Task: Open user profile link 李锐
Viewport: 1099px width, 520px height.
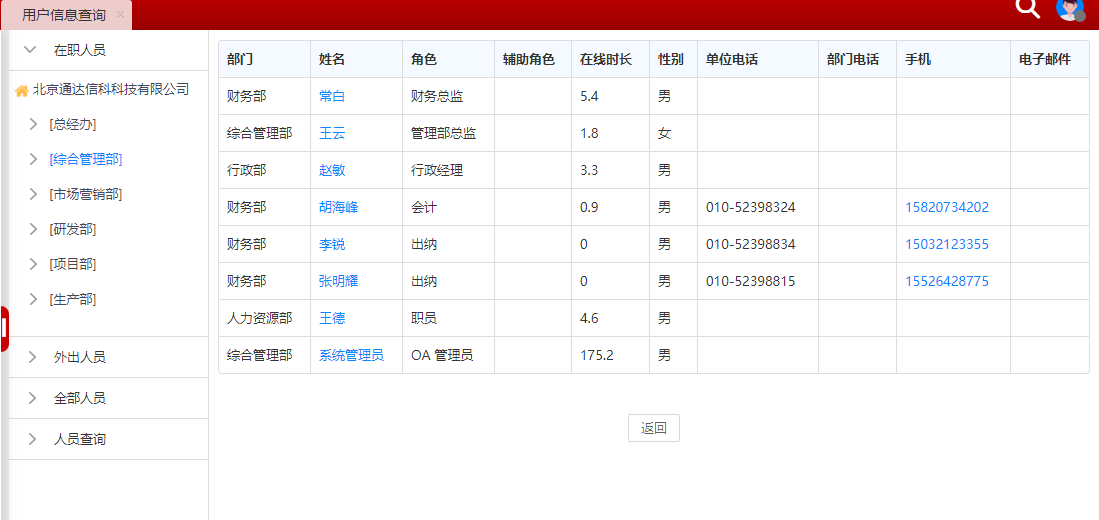Action: pyautogui.click(x=332, y=245)
